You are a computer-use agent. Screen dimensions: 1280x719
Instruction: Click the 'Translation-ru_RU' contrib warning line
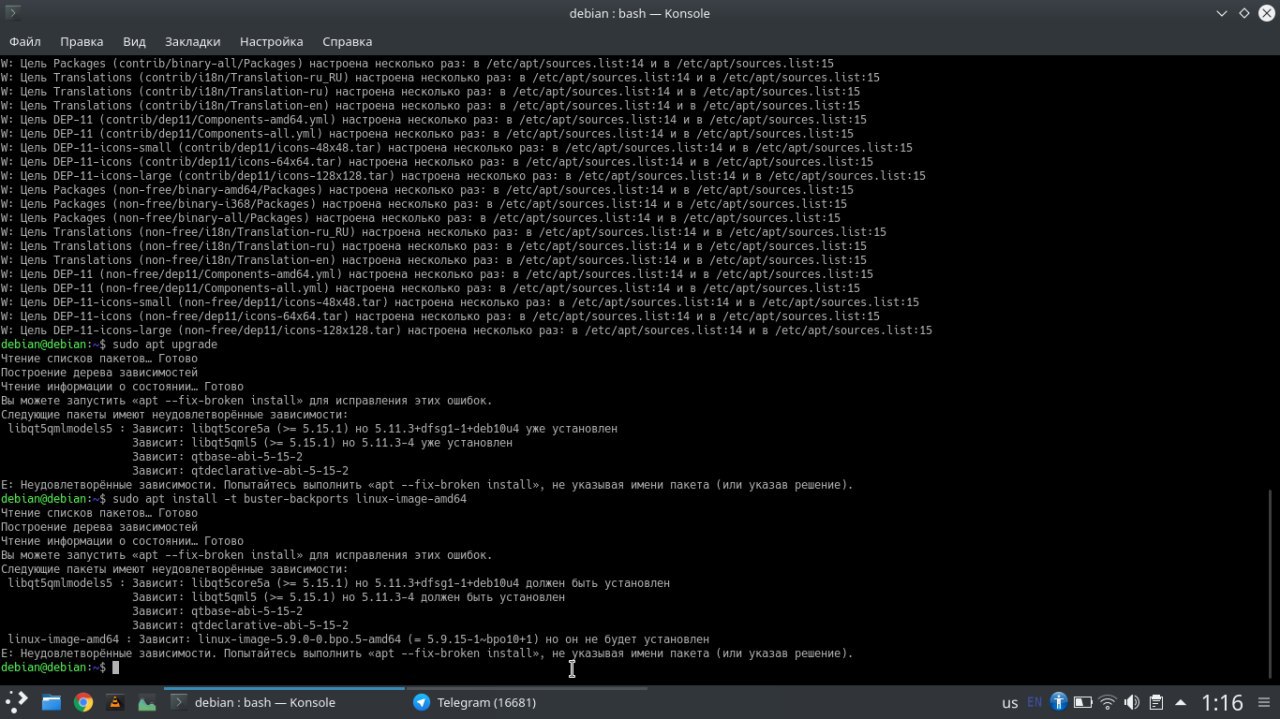[440, 77]
